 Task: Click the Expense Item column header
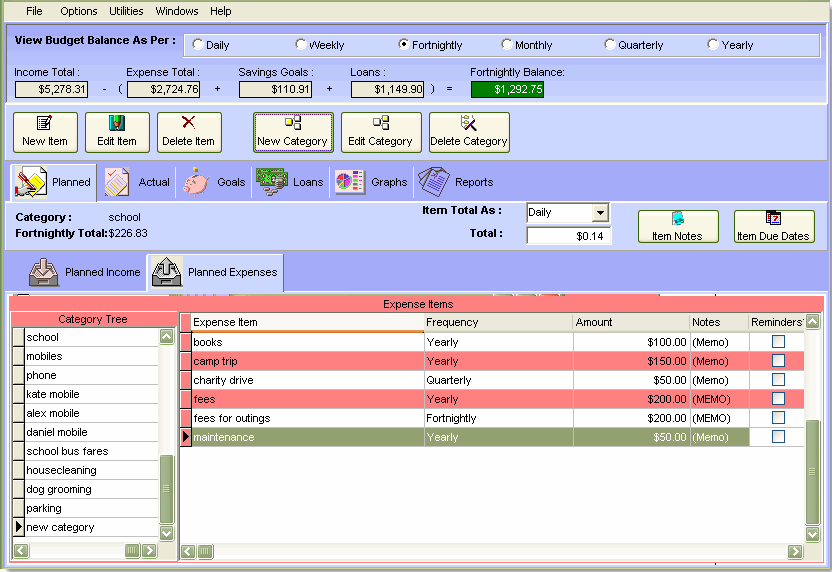(x=307, y=322)
